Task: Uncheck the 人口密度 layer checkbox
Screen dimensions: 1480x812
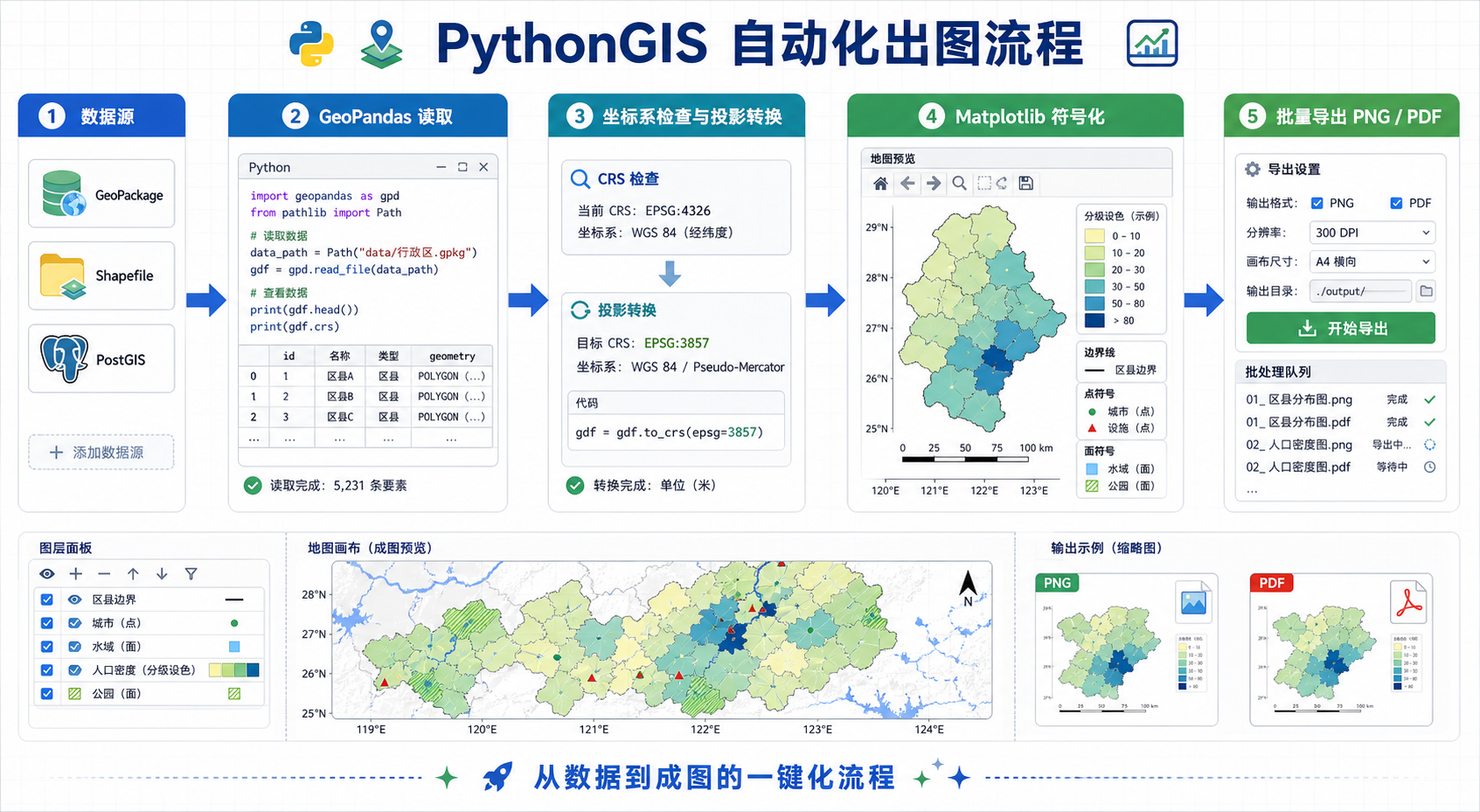Action: 47,670
